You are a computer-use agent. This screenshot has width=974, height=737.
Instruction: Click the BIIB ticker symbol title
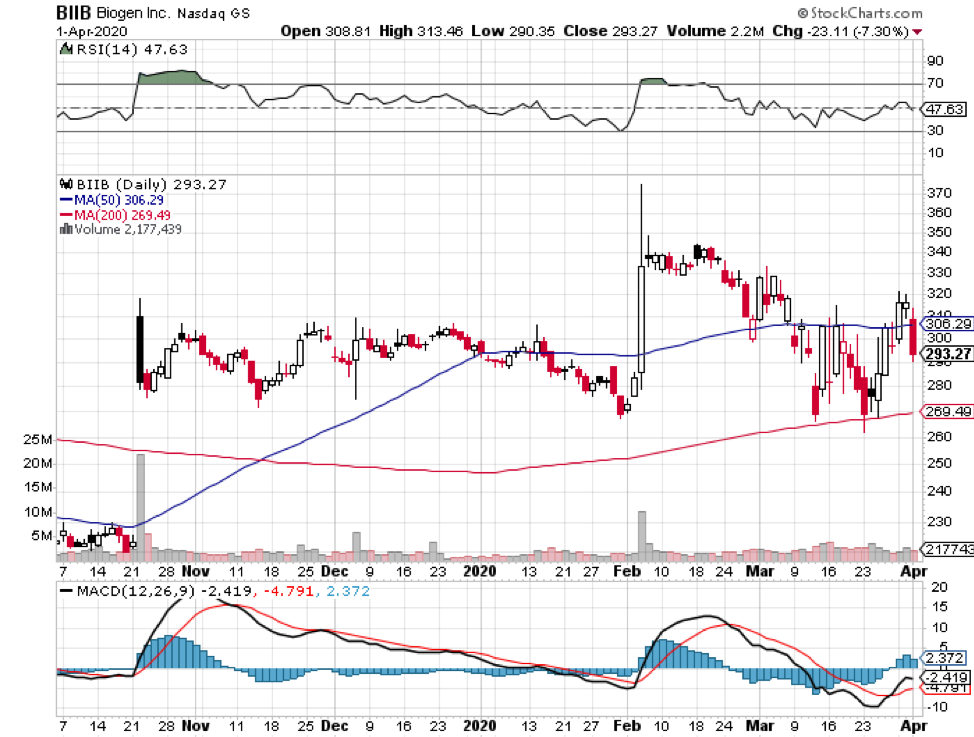pyautogui.click(x=73, y=12)
